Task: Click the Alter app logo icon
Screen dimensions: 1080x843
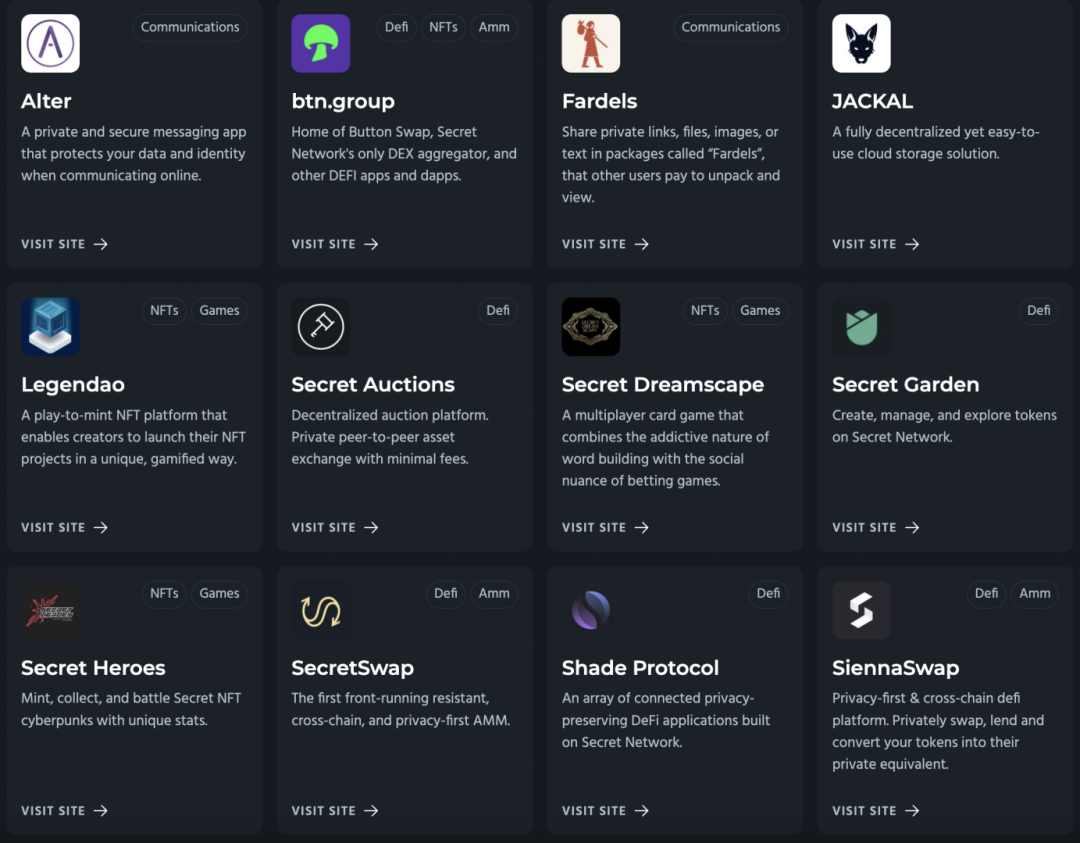Action: [50, 43]
